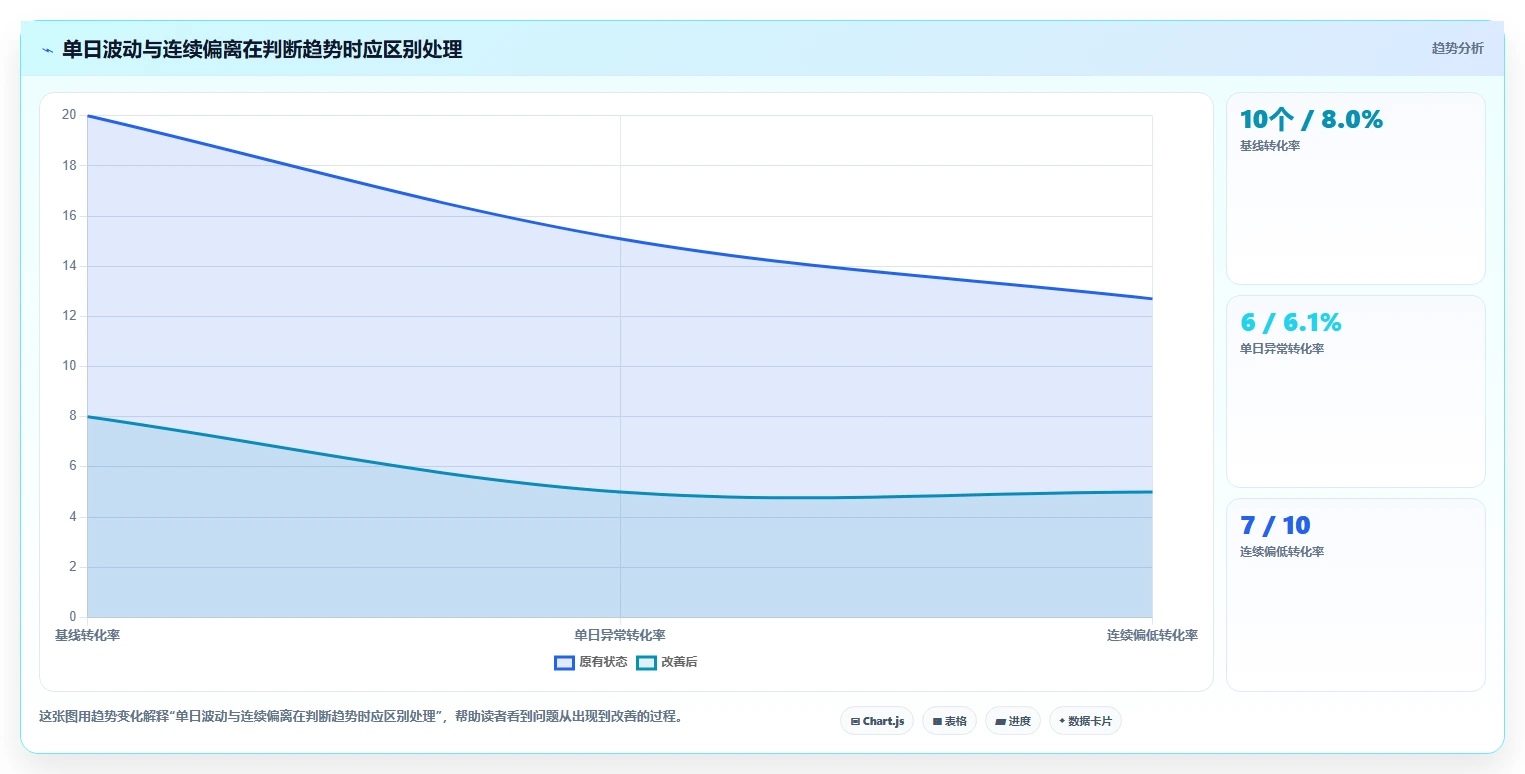Click the 表格 tag chip
Image resolution: width=1525 pixels, height=774 pixels.
[949, 721]
